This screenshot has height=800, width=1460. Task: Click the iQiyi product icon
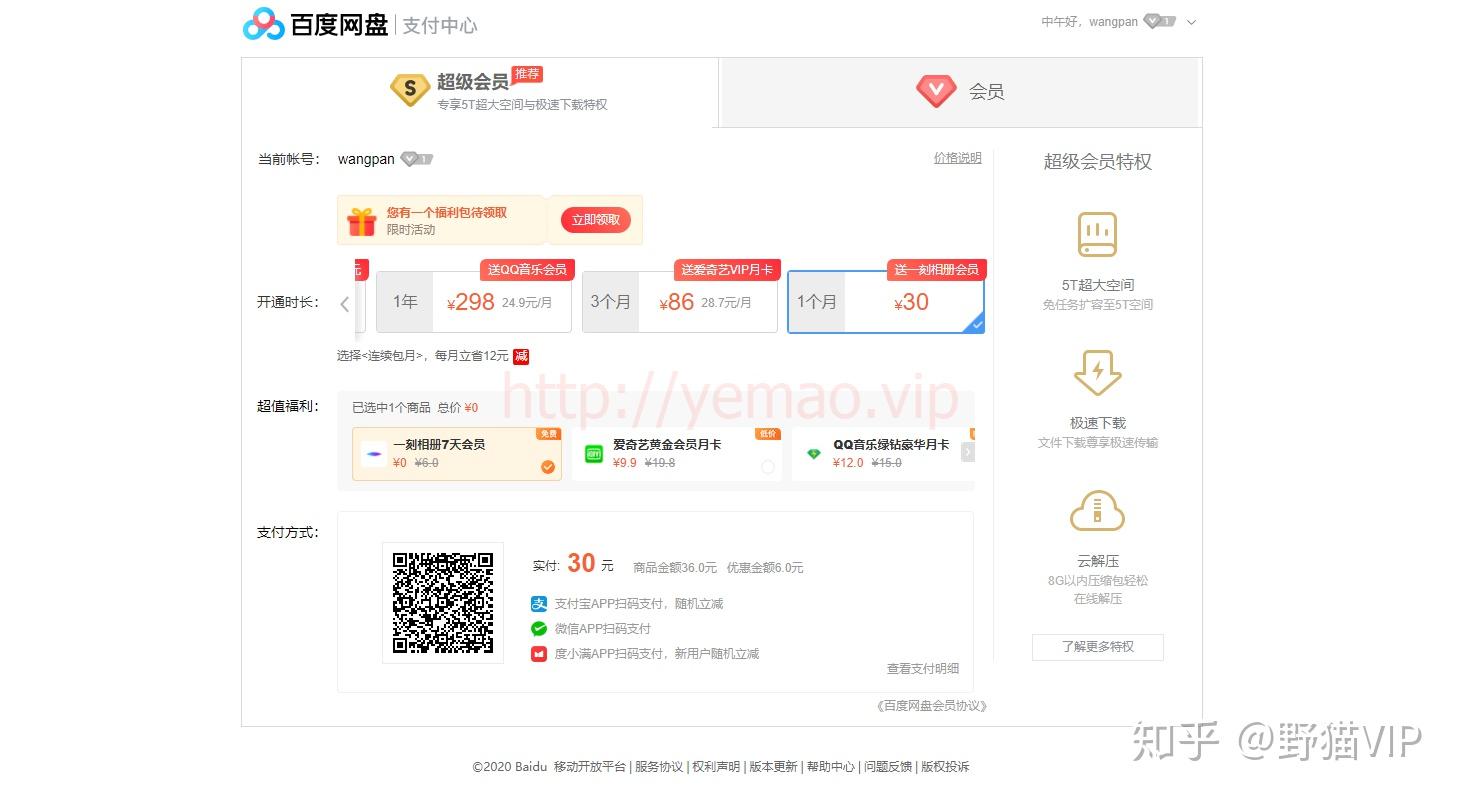click(595, 453)
